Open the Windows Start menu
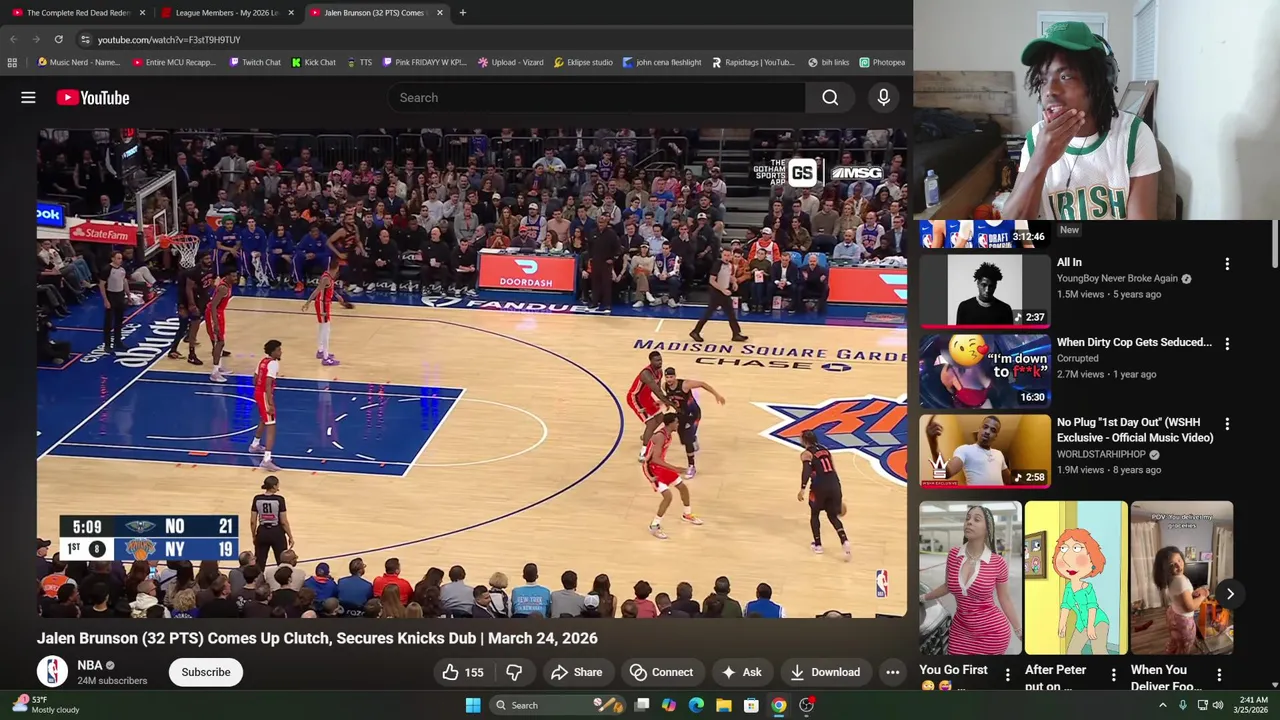The width and height of the screenshot is (1280, 720). (473, 705)
